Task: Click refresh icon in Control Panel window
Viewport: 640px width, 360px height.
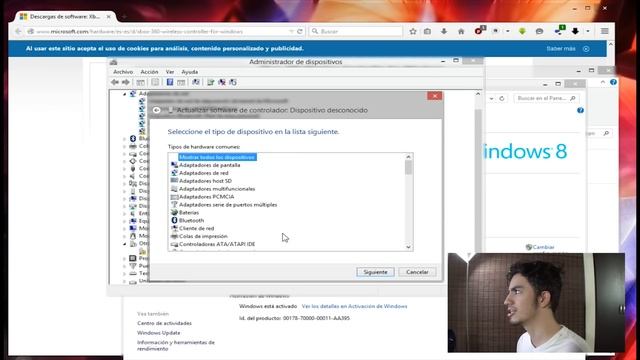Action: (502, 98)
